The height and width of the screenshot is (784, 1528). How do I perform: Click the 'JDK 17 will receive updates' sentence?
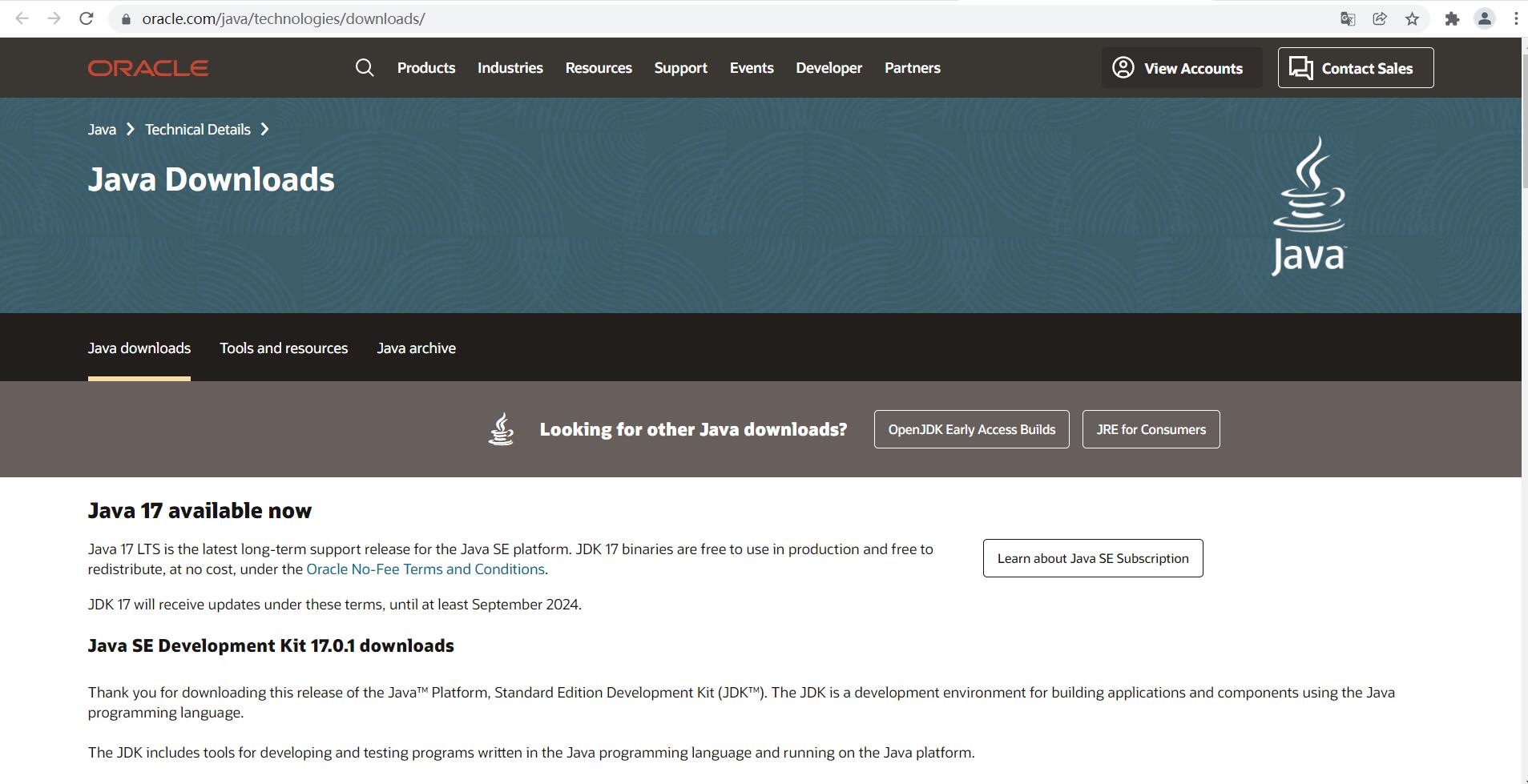coord(335,605)
